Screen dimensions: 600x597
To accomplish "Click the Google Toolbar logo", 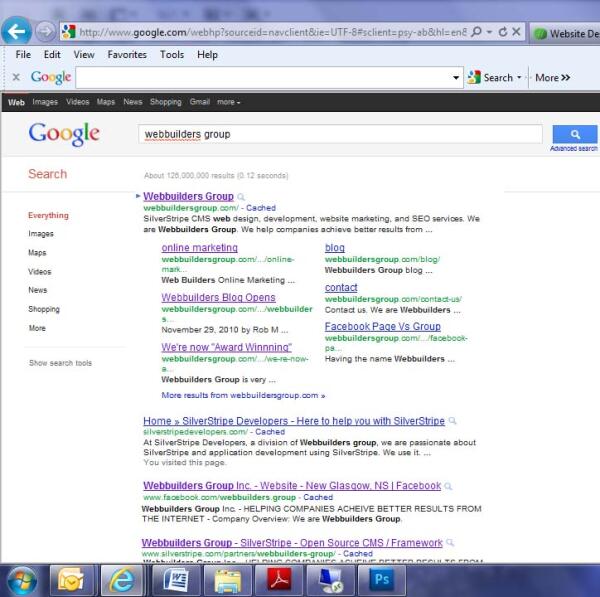I will pyautogui.click(x=51, y=78).
